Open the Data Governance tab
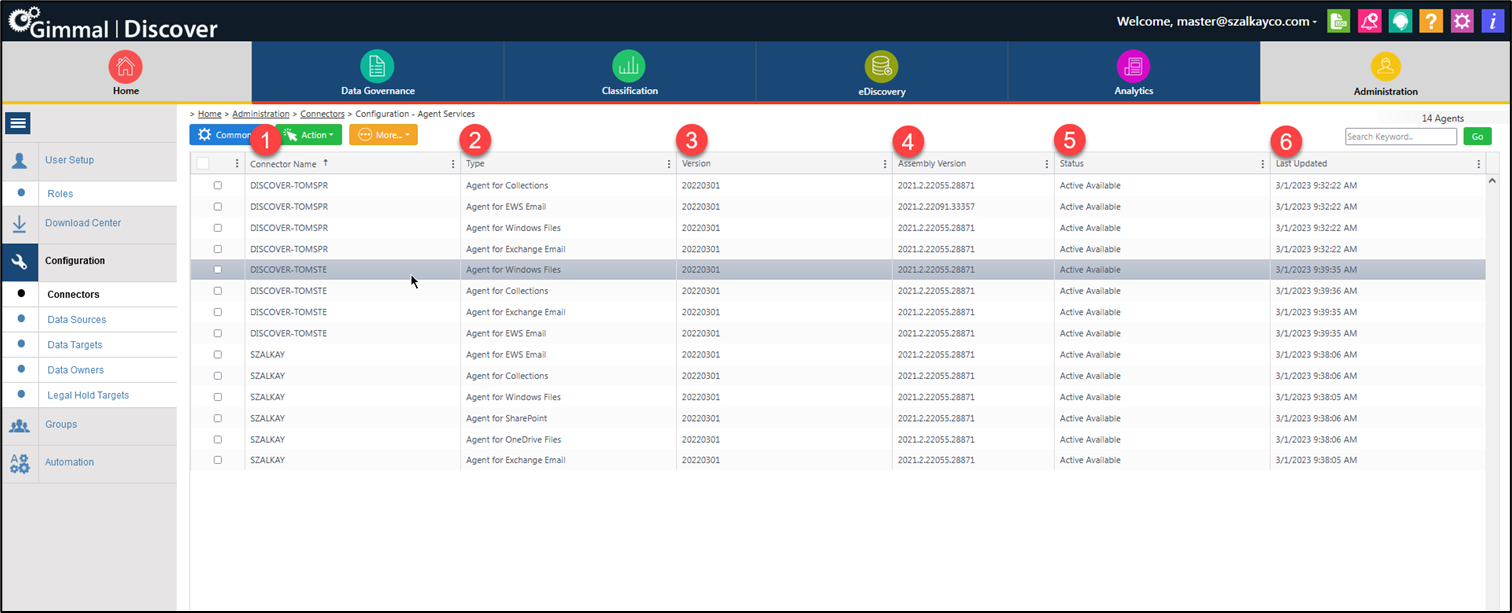1512x613 pixels. coord(377,73)
